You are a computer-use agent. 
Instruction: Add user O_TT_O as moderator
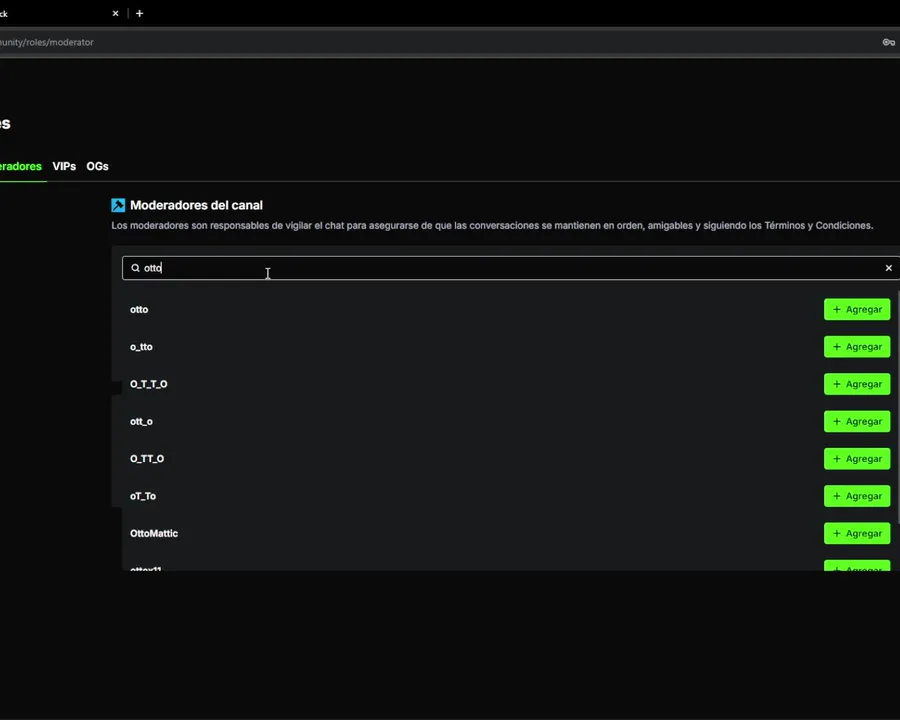pyautogui.click(x=857, y=459)
